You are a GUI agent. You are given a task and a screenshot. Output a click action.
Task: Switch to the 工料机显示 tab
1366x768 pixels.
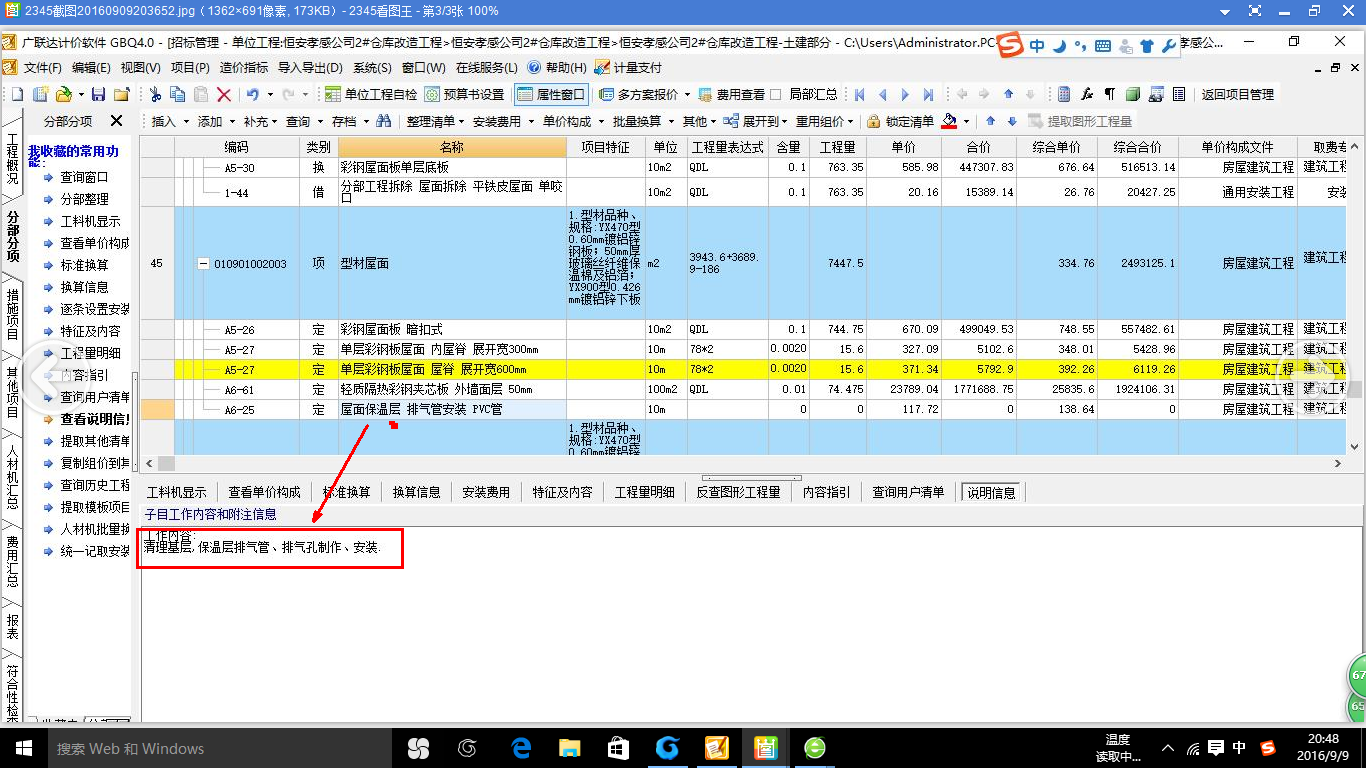click(x=177, y=492)
